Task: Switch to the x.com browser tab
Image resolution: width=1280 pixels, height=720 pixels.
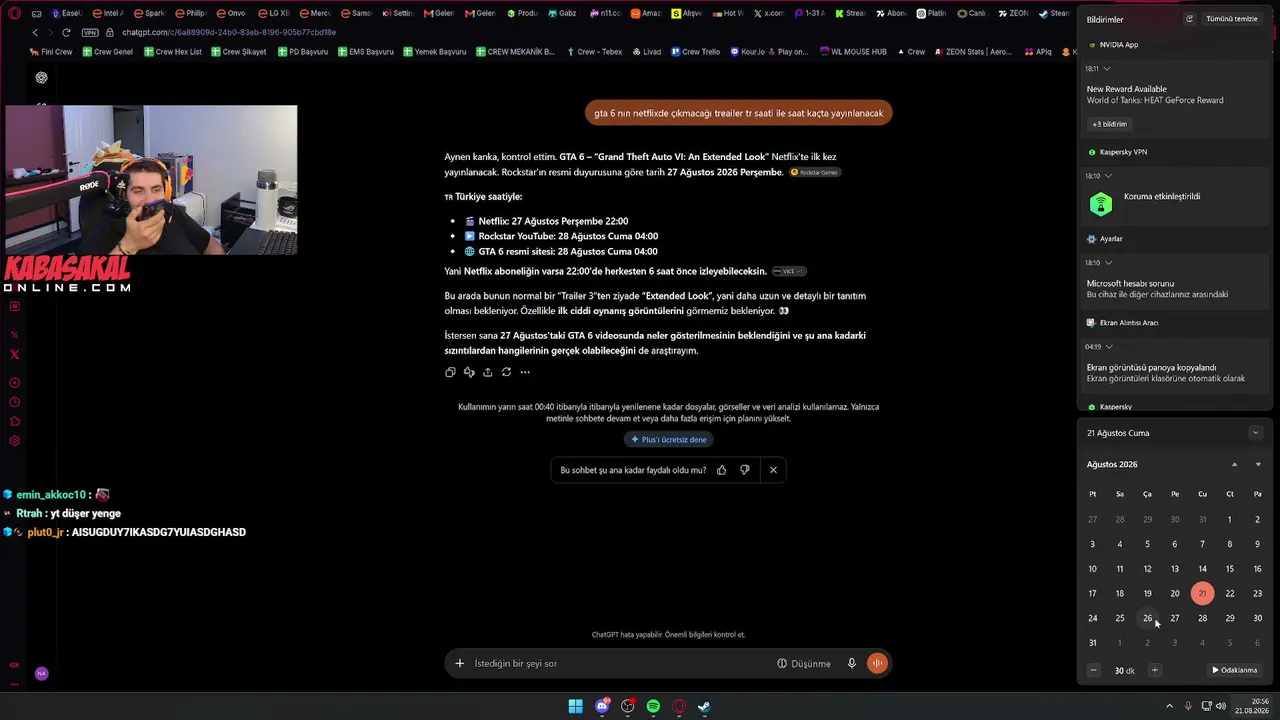Action: [768, 13]
